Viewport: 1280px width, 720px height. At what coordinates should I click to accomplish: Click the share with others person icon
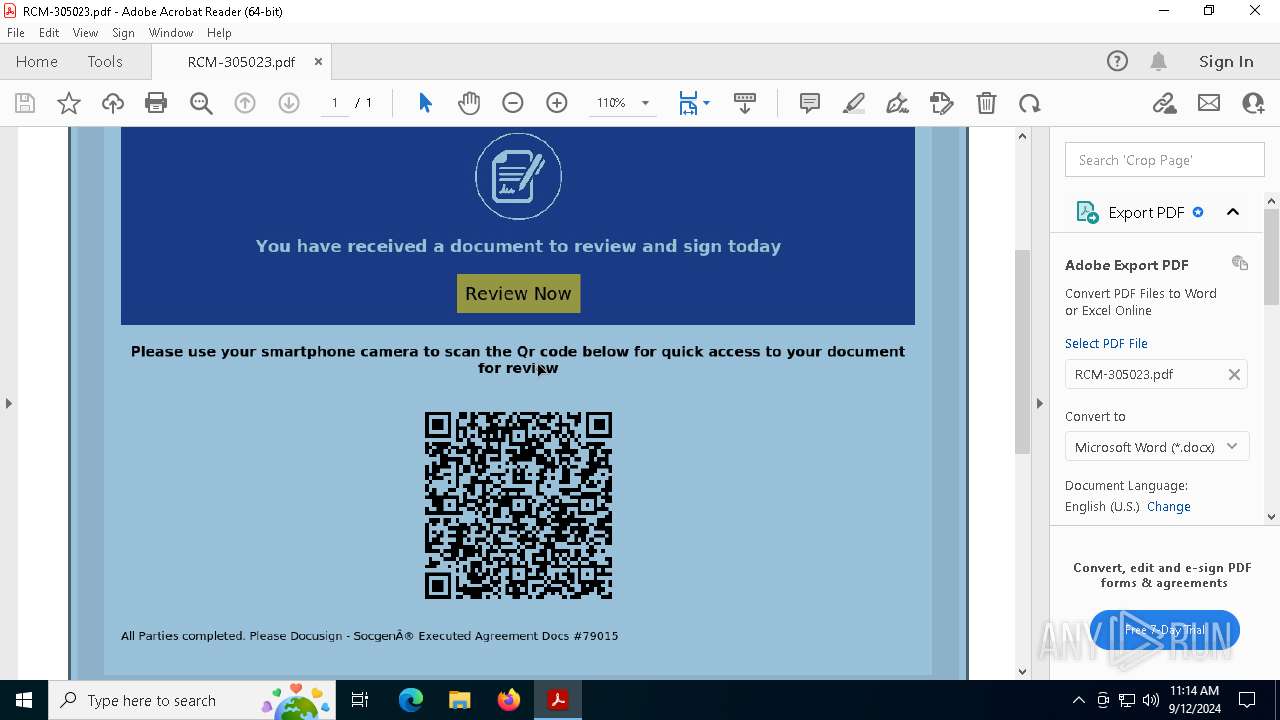pyautogui.click(x=1253, y=103)
